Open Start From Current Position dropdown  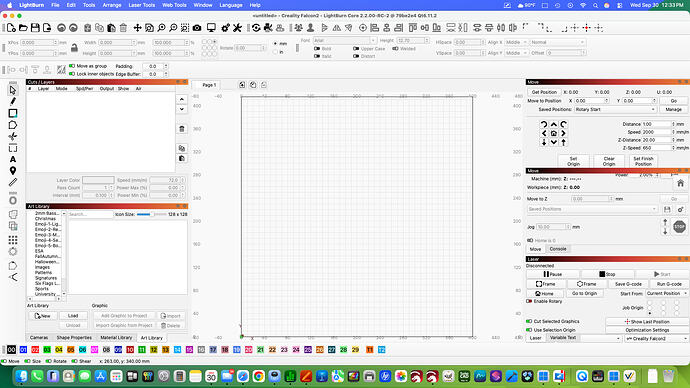tap(667, 293)
